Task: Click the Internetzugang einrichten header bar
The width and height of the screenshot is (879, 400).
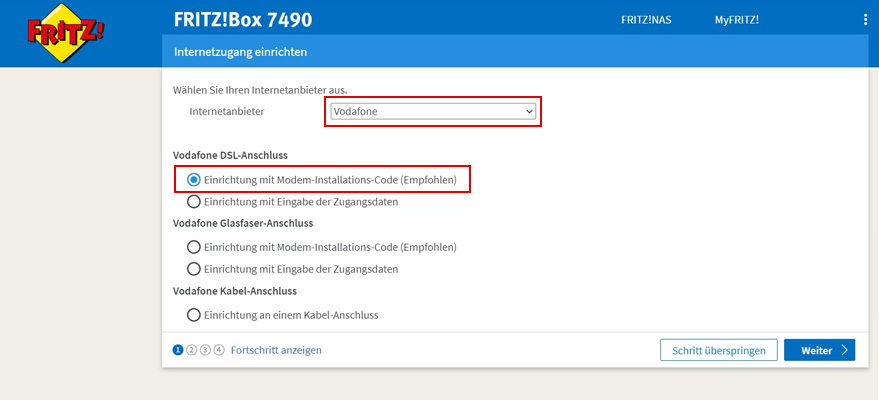Action: point(240,51)
